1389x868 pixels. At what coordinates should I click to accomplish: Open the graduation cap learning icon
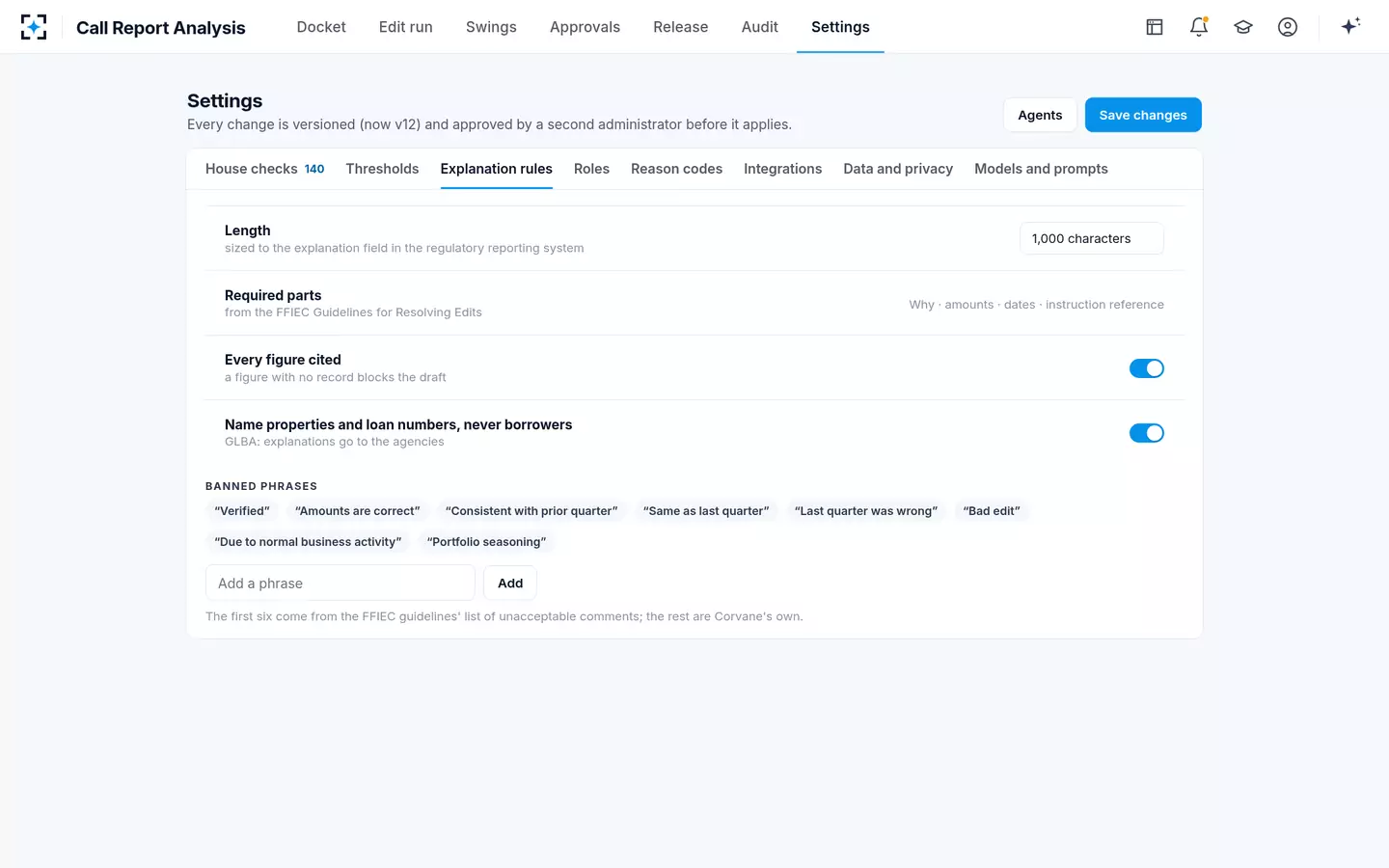1243,27
